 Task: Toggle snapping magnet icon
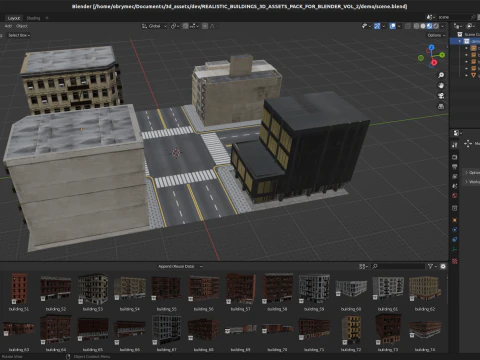185,26
